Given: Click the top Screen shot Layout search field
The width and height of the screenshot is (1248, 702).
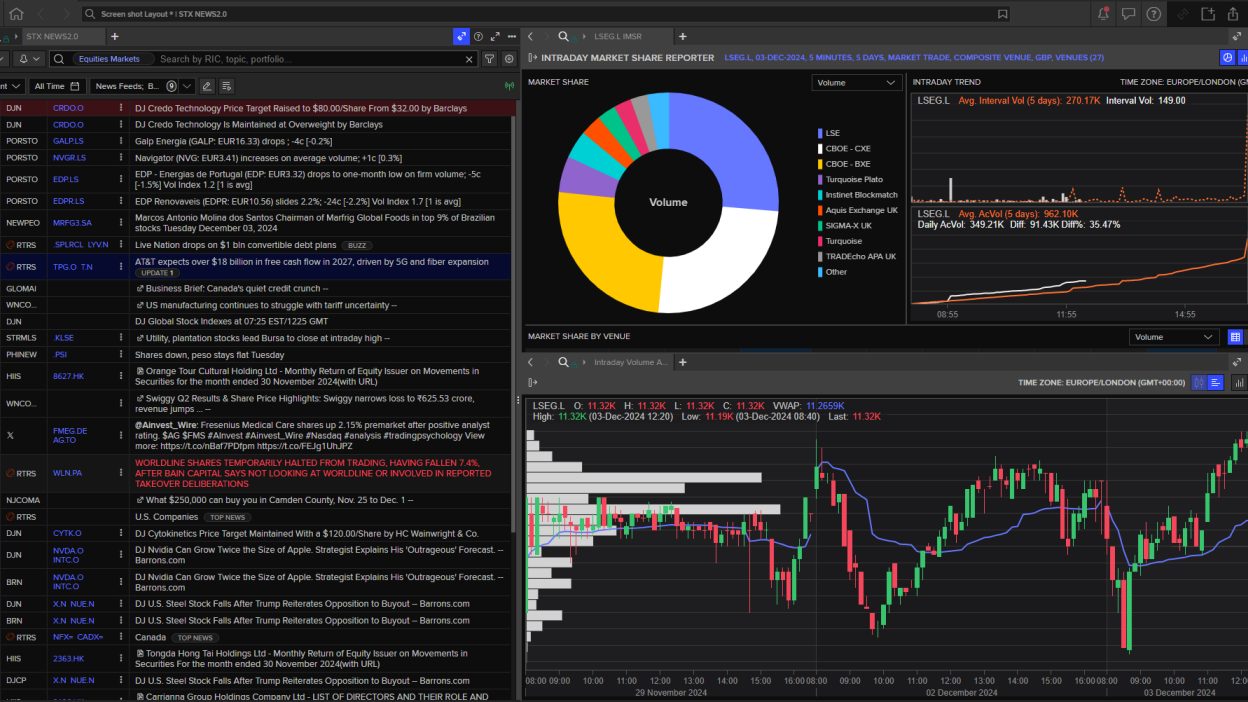Looking at the screenshot, I should (x=545, y=14).
